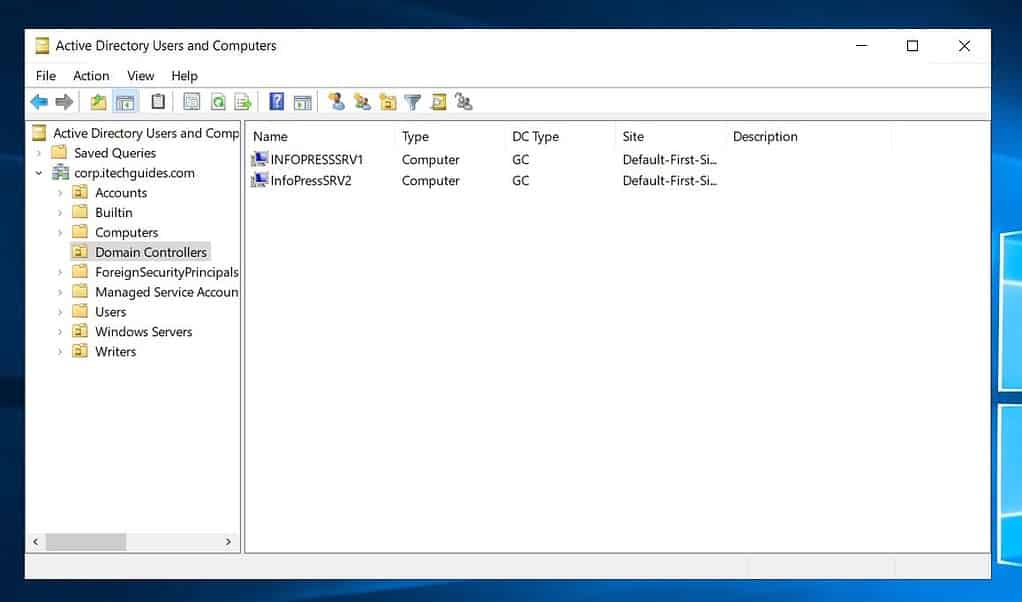Click the folder icon beside Windows Servers
The height and width of the screenshot is (602, 1022).
point(80,331)
